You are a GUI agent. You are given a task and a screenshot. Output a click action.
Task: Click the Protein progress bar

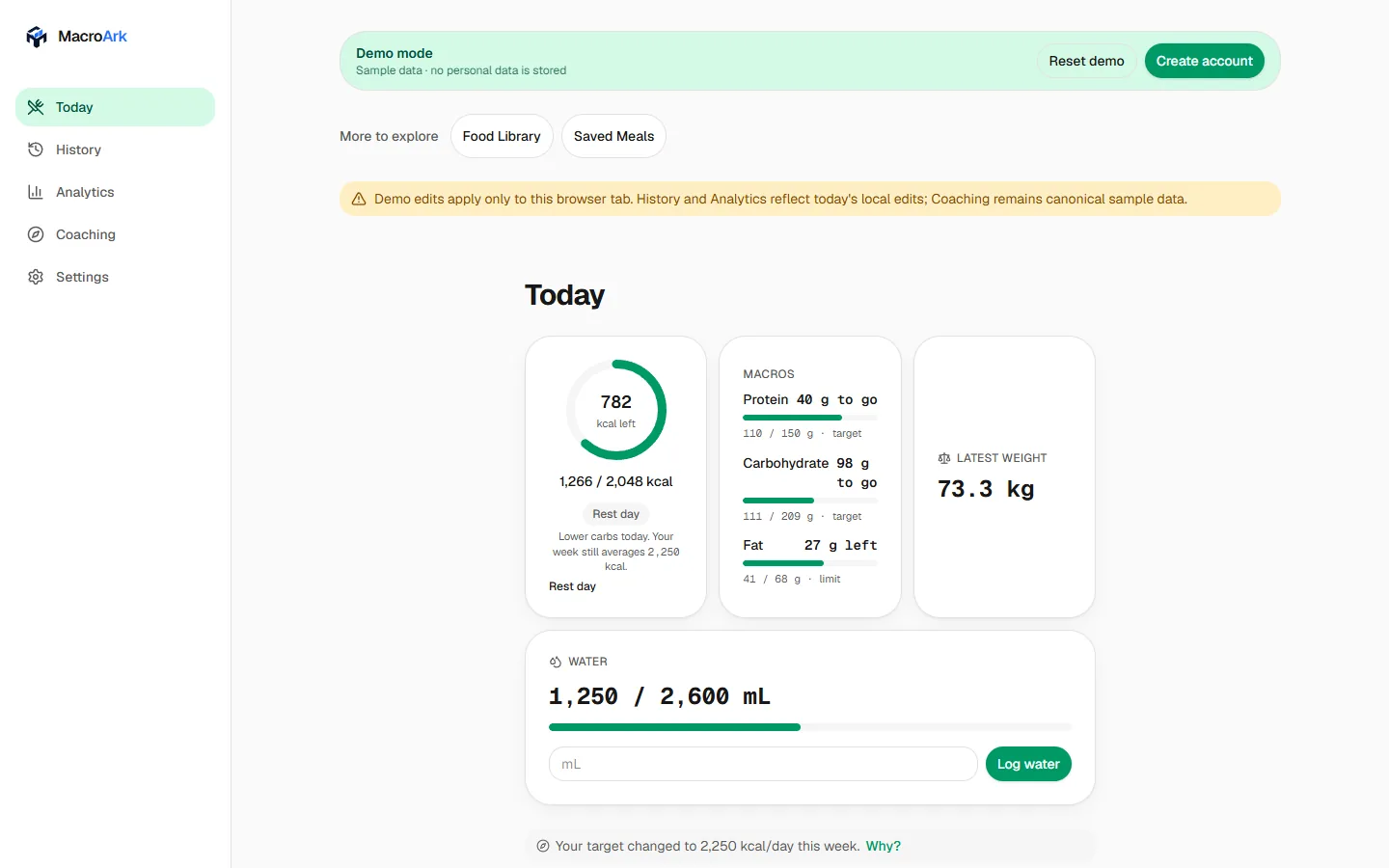pos(810,418)
